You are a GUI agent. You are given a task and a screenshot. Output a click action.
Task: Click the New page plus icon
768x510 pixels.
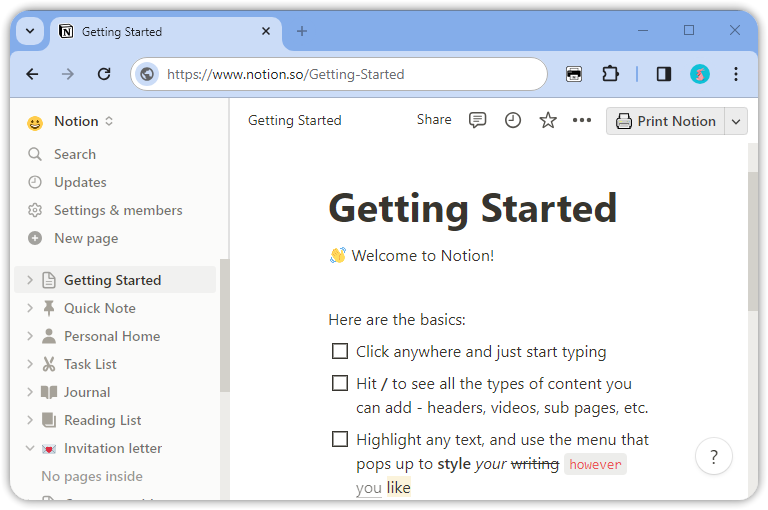coord(35,238)
